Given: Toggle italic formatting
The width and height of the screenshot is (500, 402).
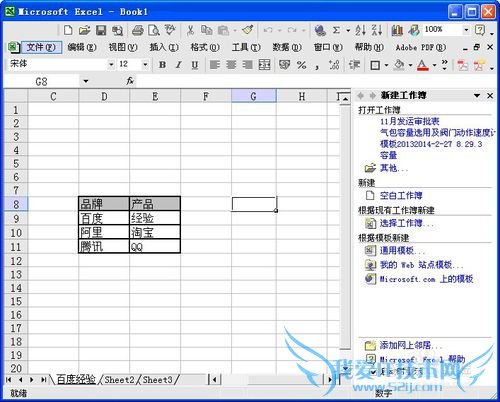Looking at the screenshot, I should (x=179, y=65).
